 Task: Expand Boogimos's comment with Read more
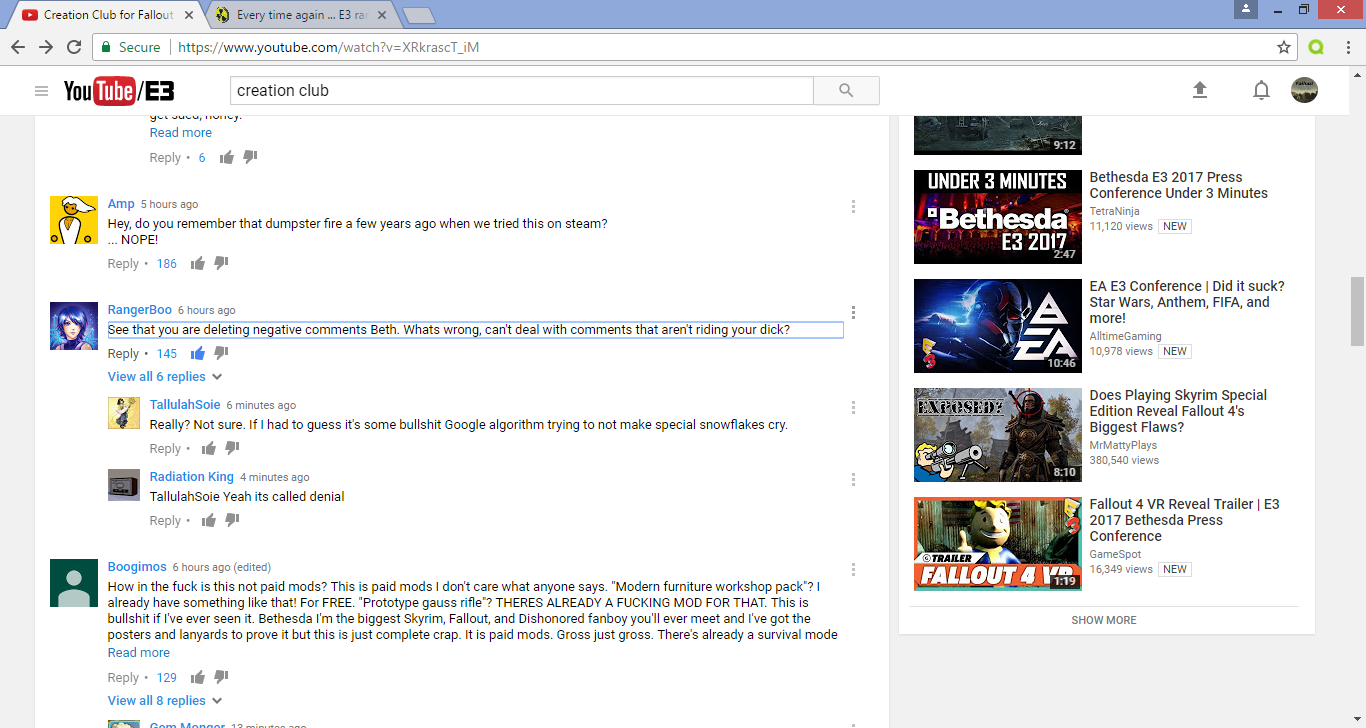pyautogui.click(x=139, y=653)
